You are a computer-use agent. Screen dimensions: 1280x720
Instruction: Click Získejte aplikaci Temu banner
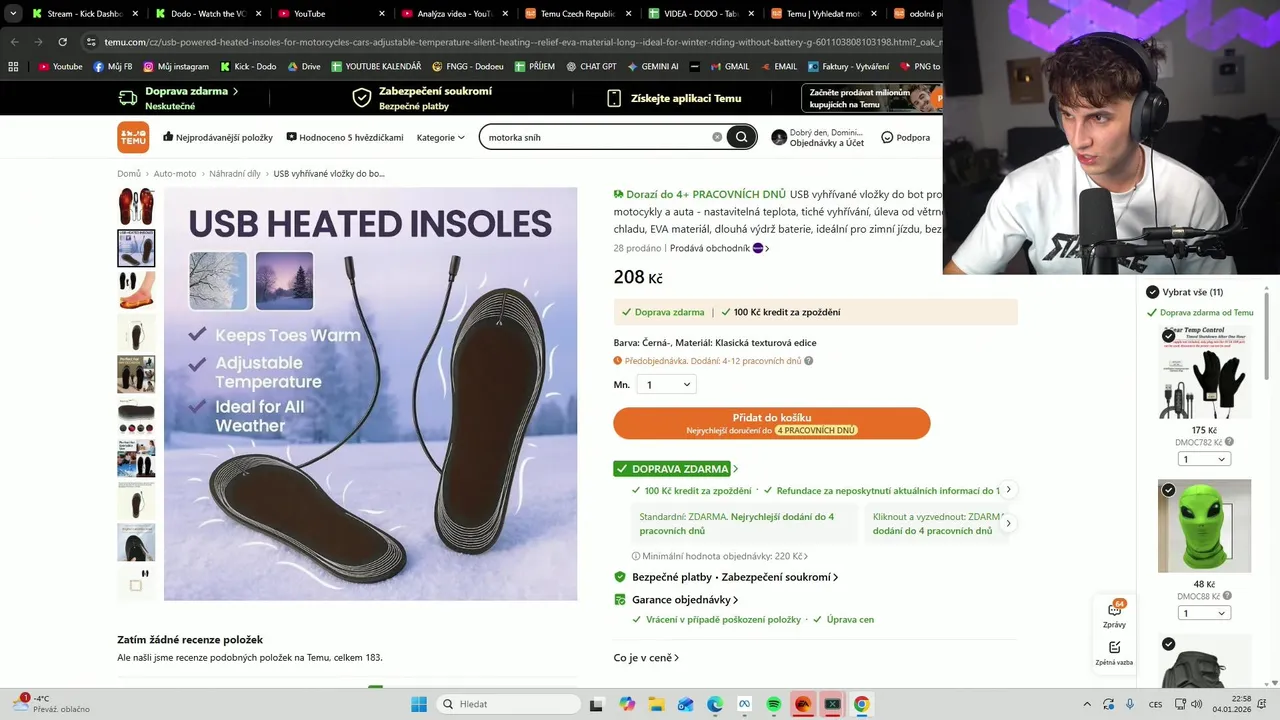(x=675, y=98)
